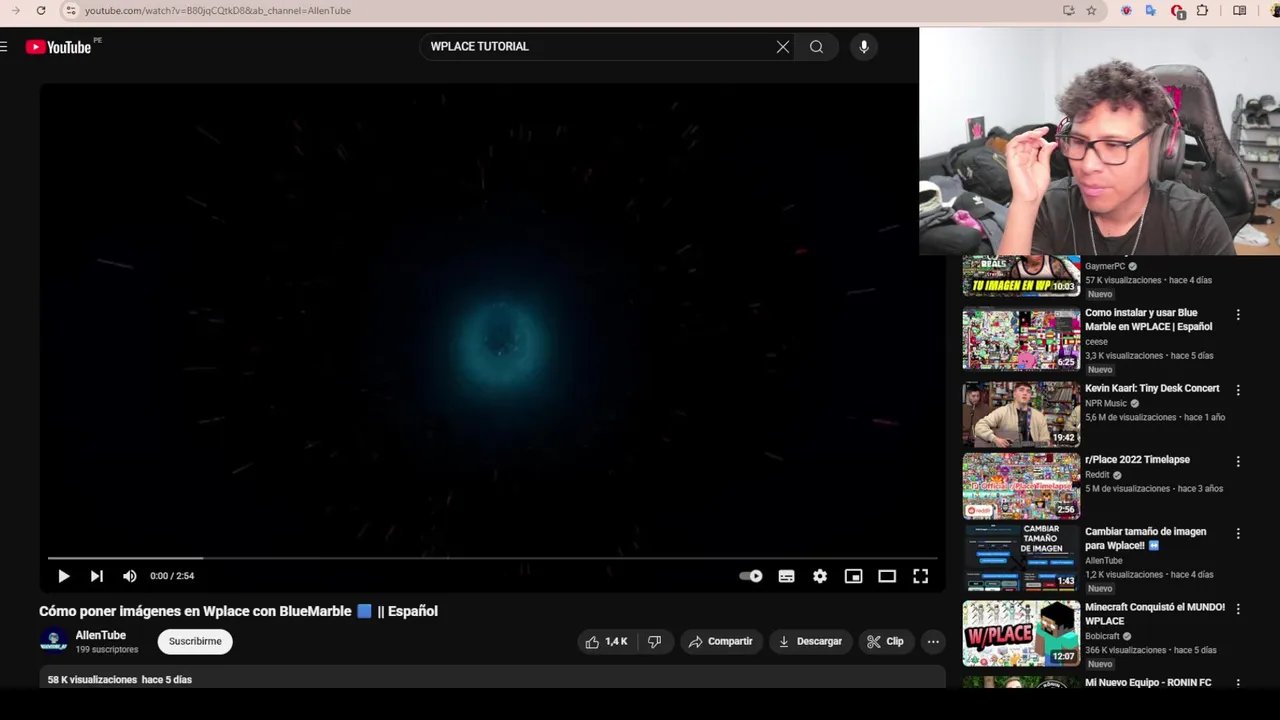Open more actions ellipsis below video
This screenshot has width=1280, height=720.
pos(933,642)
